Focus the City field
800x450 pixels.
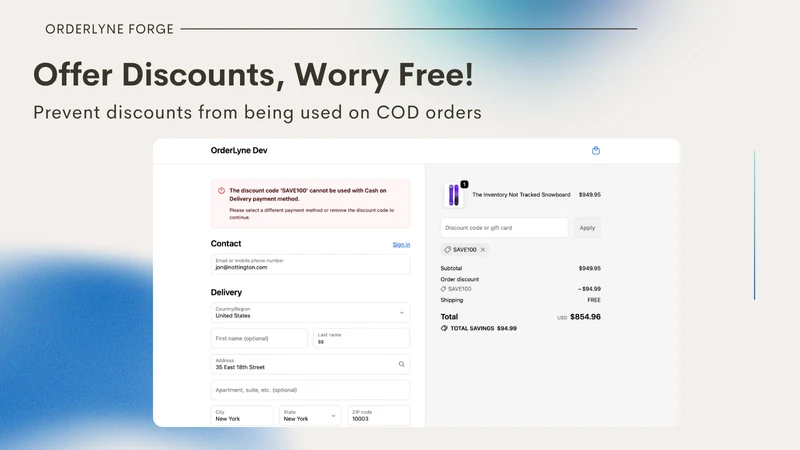coord(242,415)
